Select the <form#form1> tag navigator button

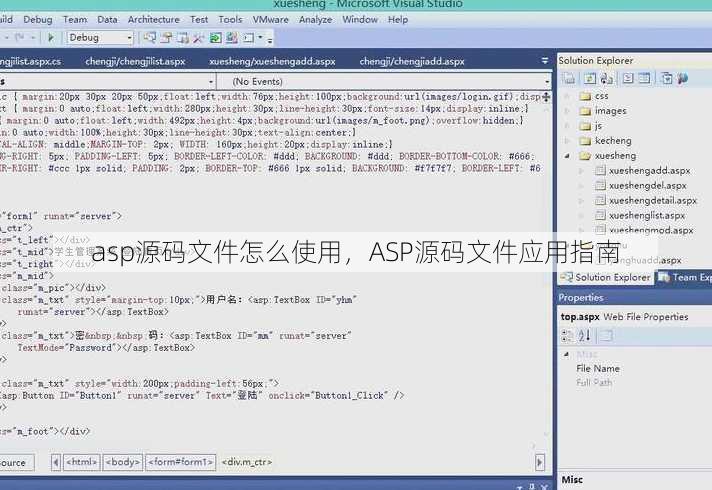tap(180, 462)
